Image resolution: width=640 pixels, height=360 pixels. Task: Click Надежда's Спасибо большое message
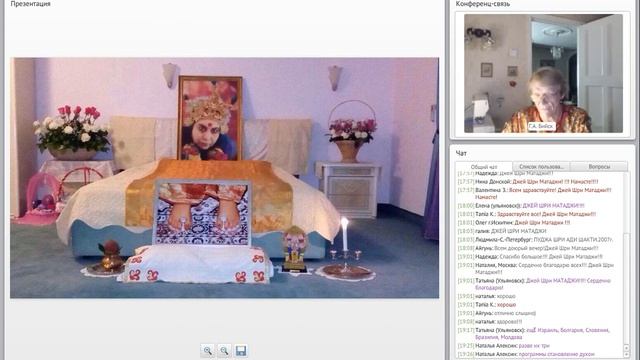tap(530, 257)
